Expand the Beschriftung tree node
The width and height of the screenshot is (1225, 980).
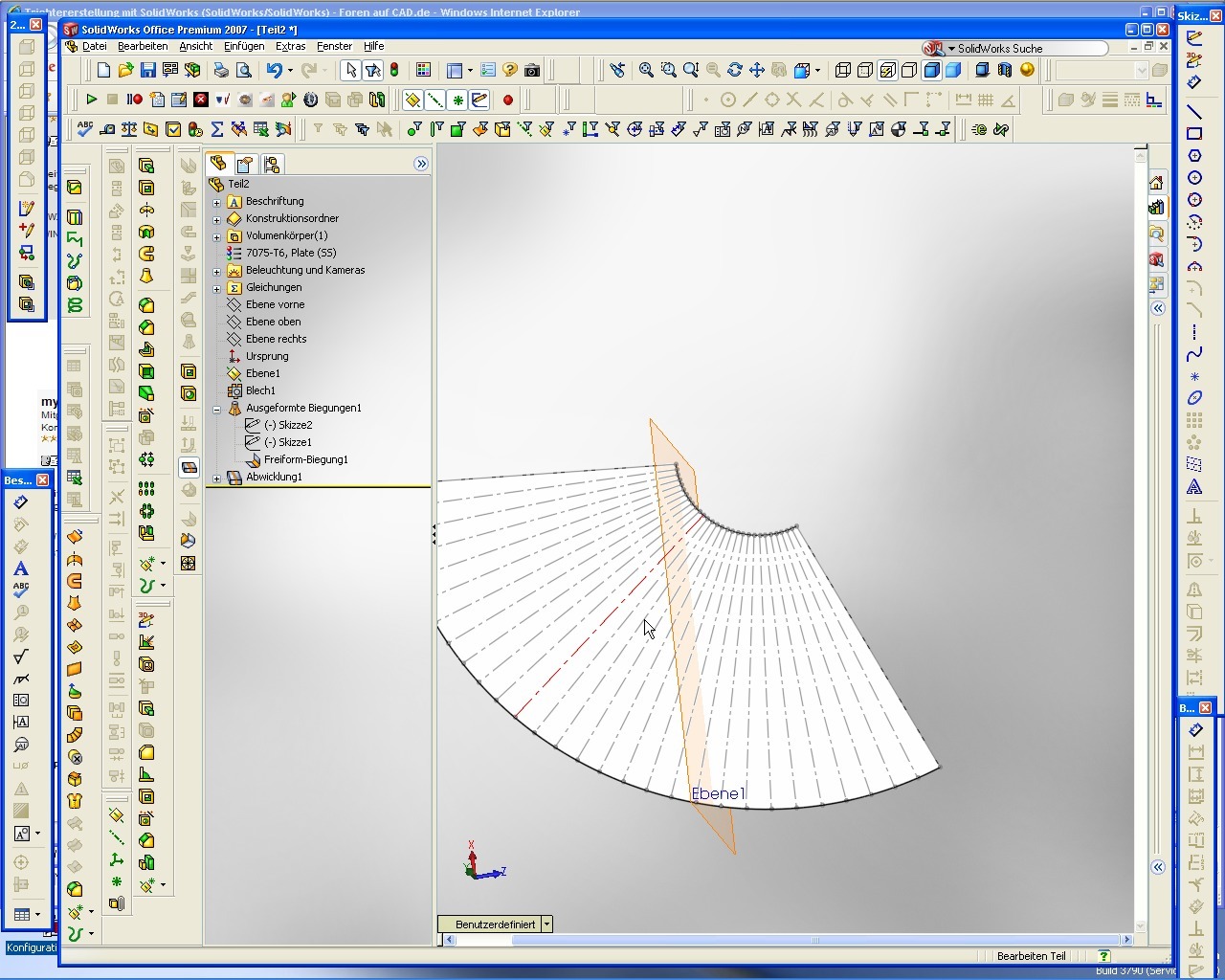(216, 202)
